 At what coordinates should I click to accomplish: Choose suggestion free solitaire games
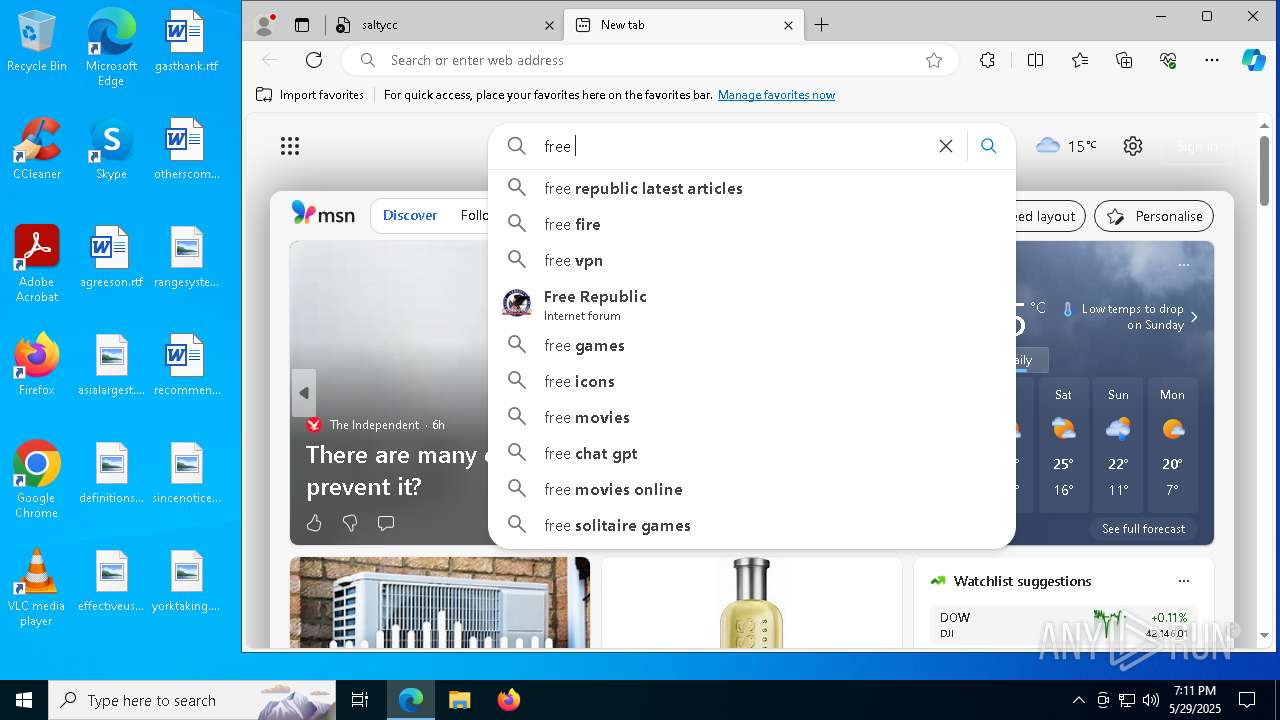(752, 525)
